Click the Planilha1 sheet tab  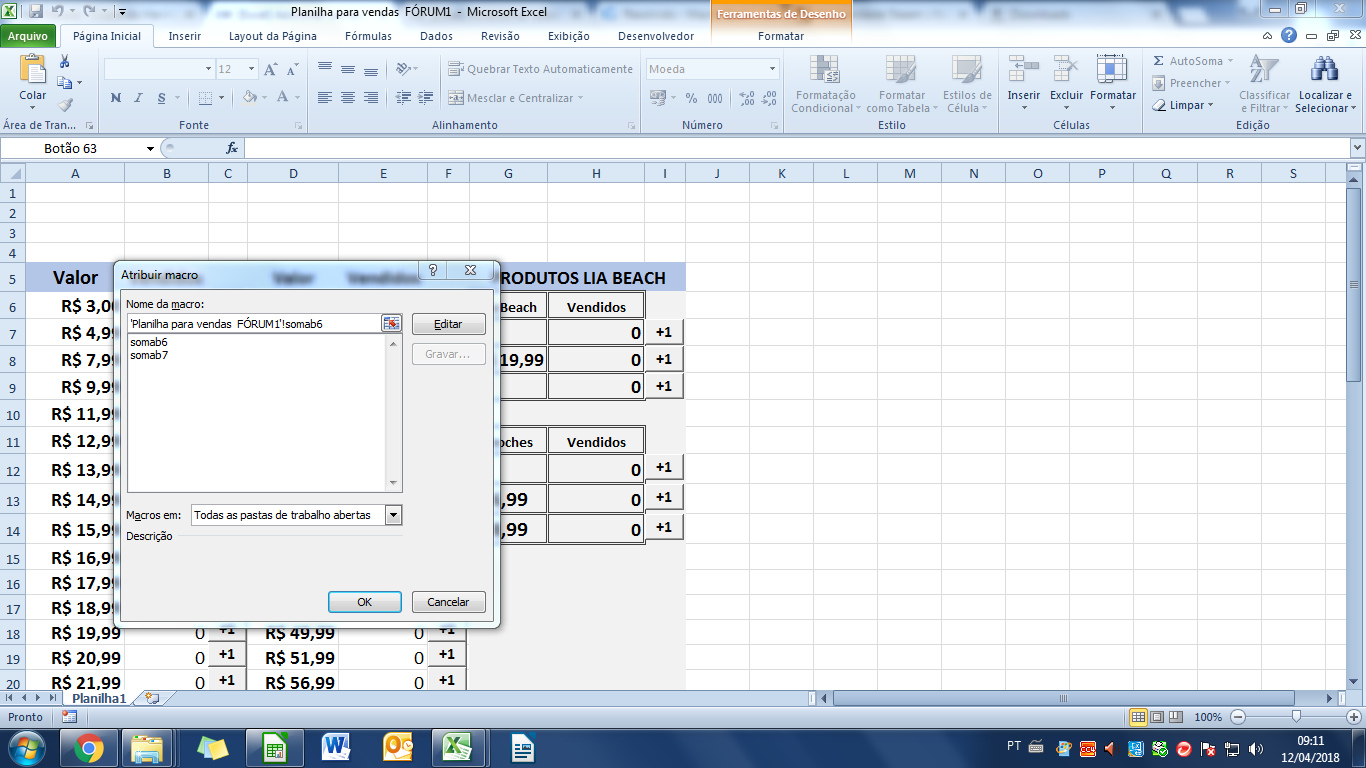[x=98, y=698]
